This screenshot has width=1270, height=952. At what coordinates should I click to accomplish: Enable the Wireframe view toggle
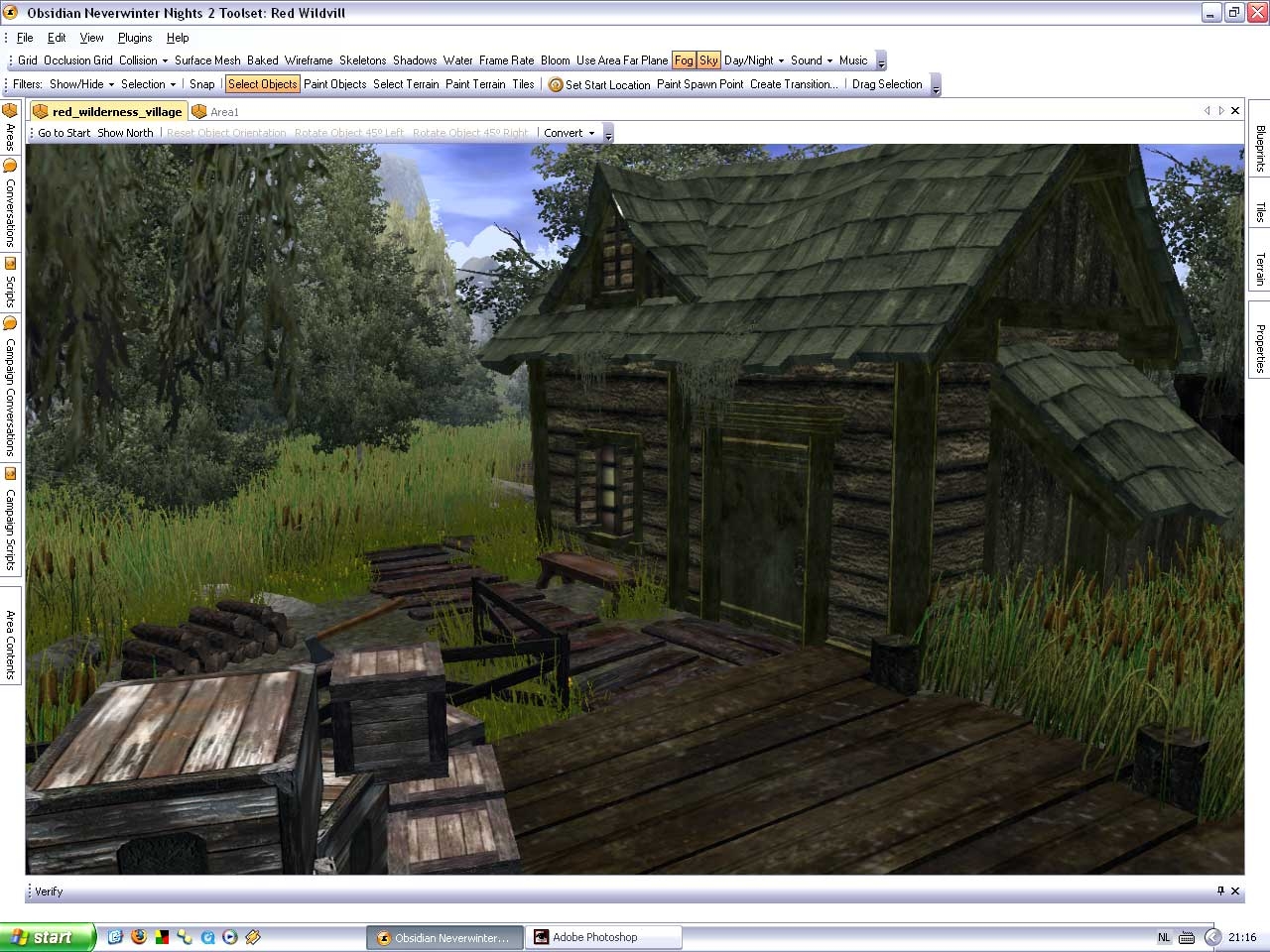(309, 60)
